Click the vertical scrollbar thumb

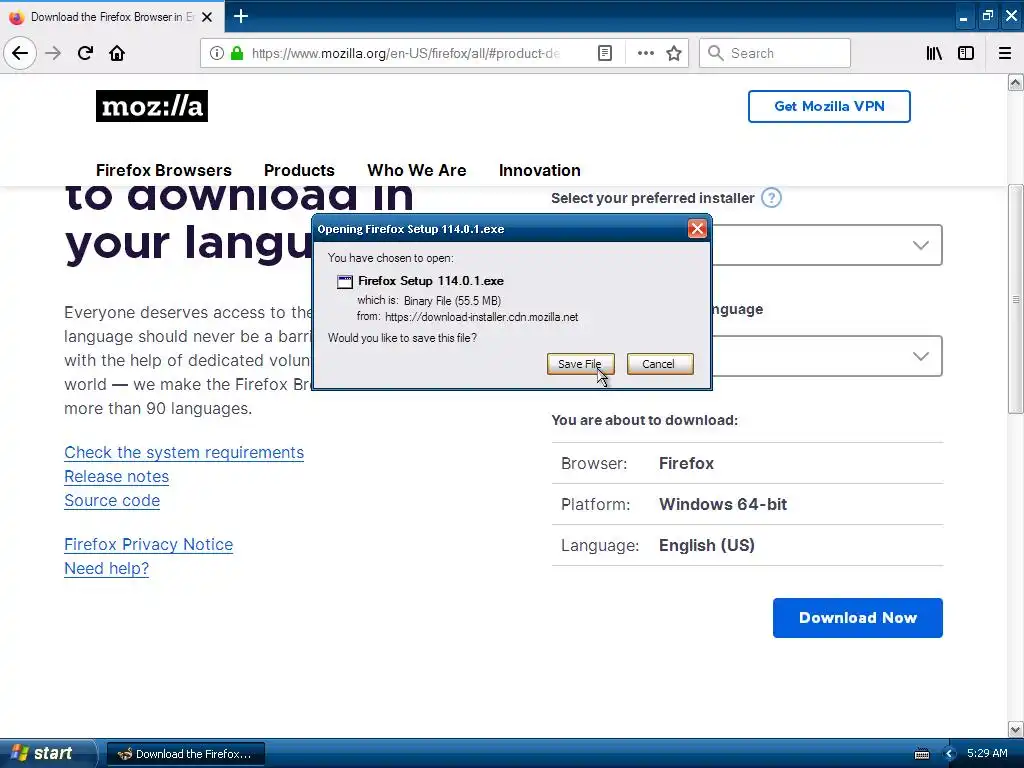(1015, 299)
